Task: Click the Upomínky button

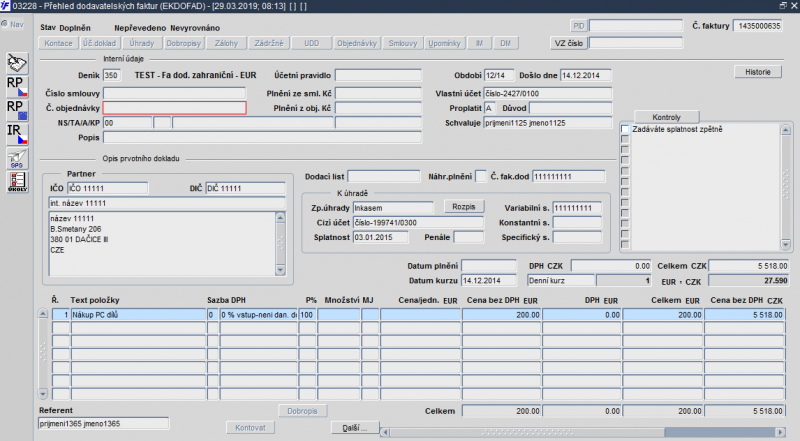Action: (444, 43)
